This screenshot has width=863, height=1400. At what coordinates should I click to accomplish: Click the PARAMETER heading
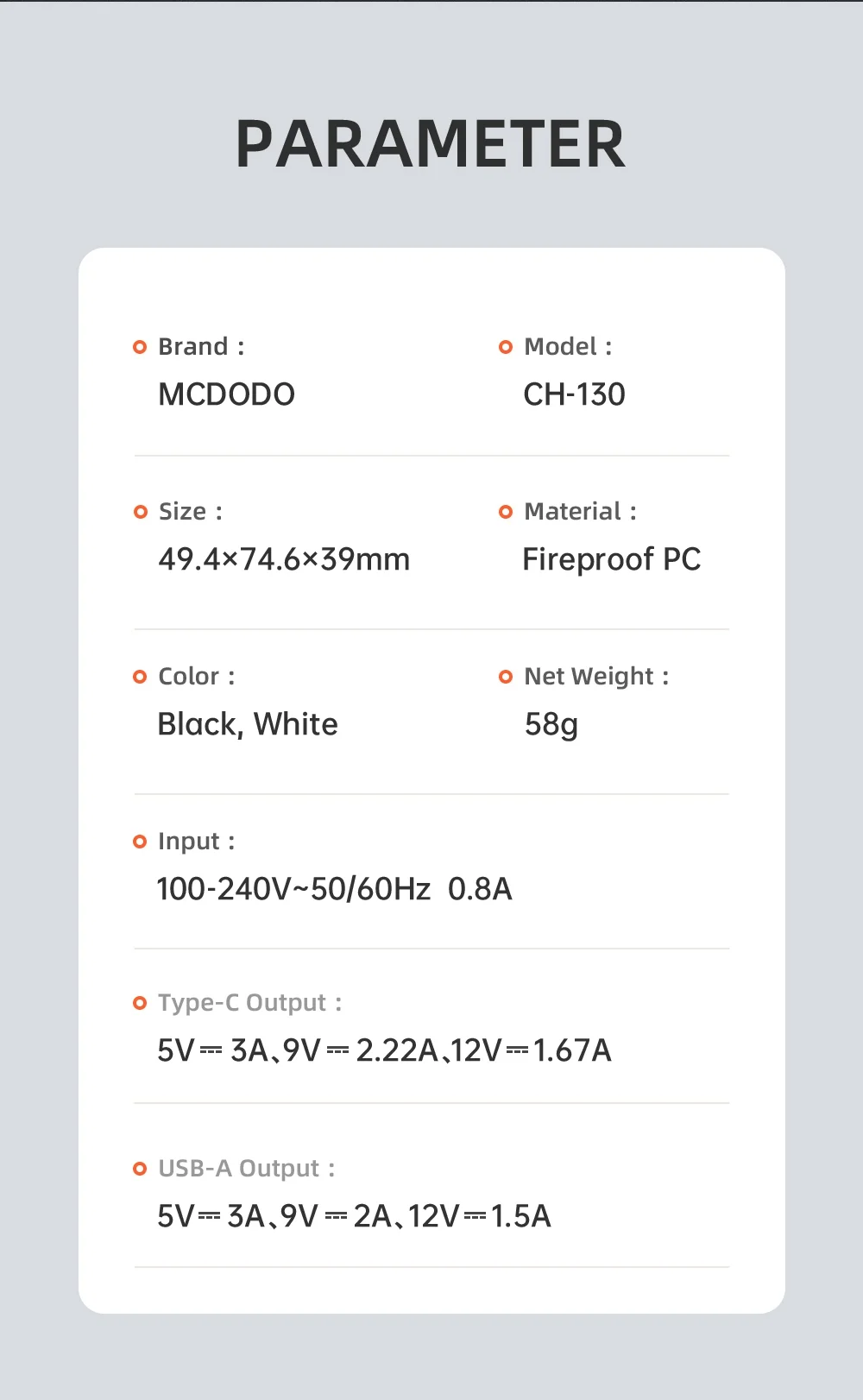click(431, 144)
